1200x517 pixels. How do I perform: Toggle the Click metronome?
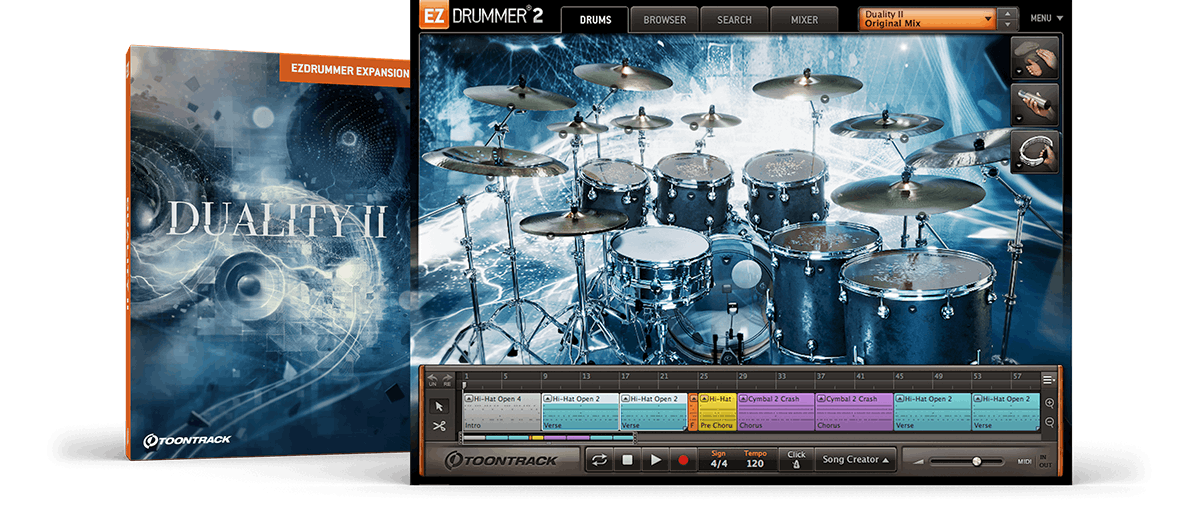[796, 460]
